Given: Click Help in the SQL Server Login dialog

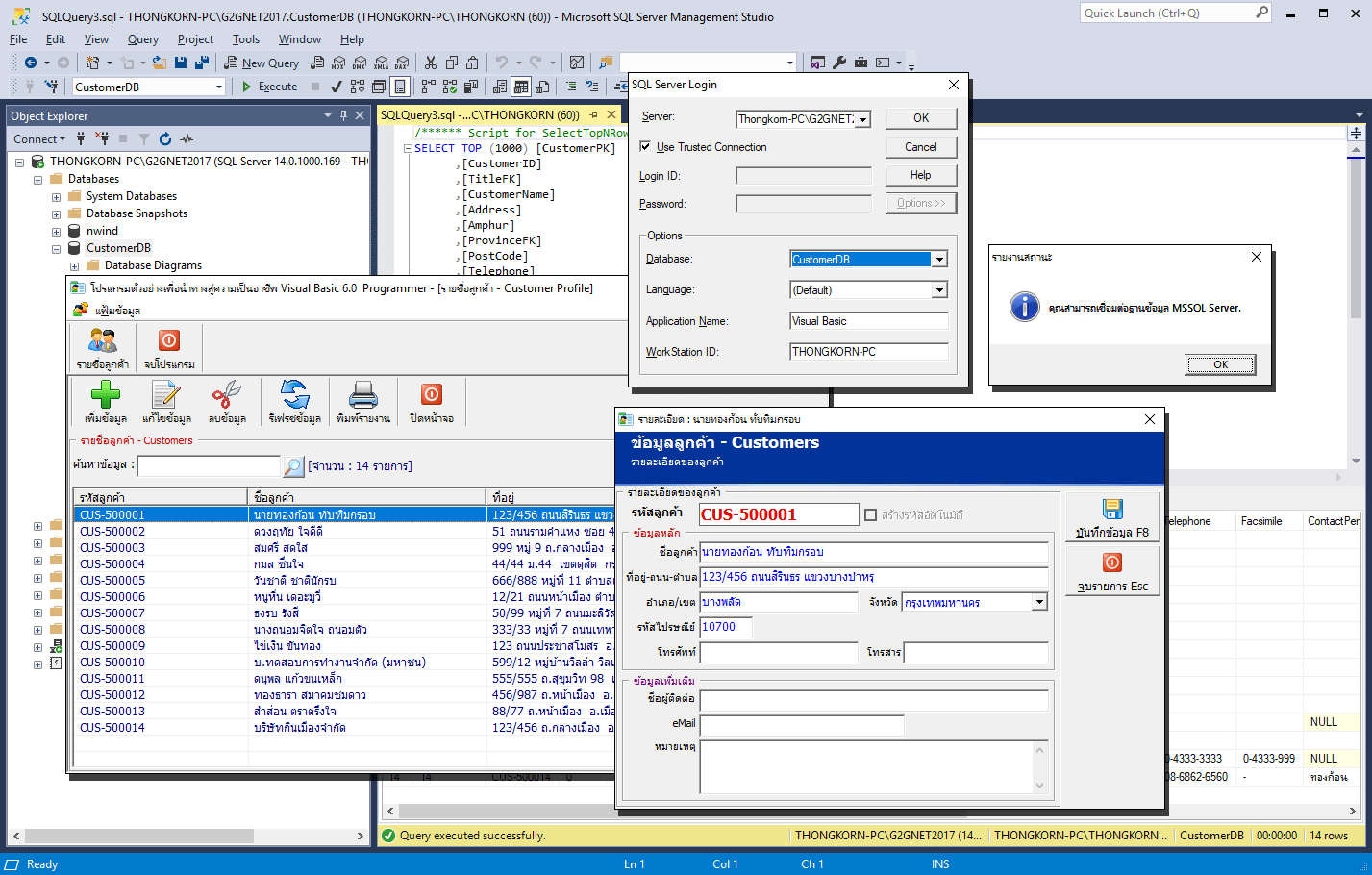Looking at the screenshot, I should (921, 175).
